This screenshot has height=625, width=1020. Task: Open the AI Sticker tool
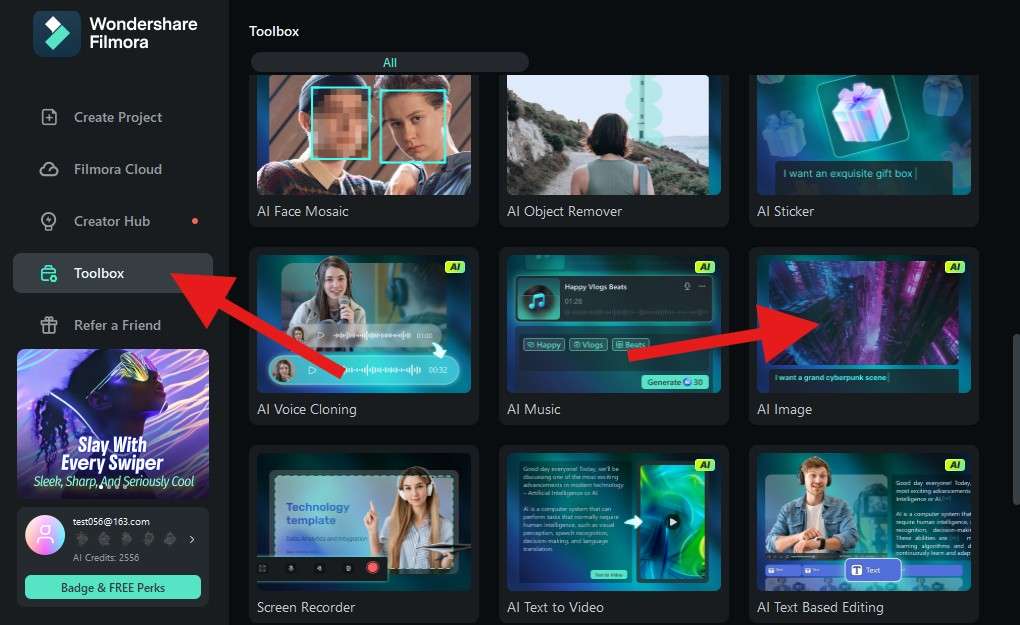pyautogui.click(x=863, y=151)
